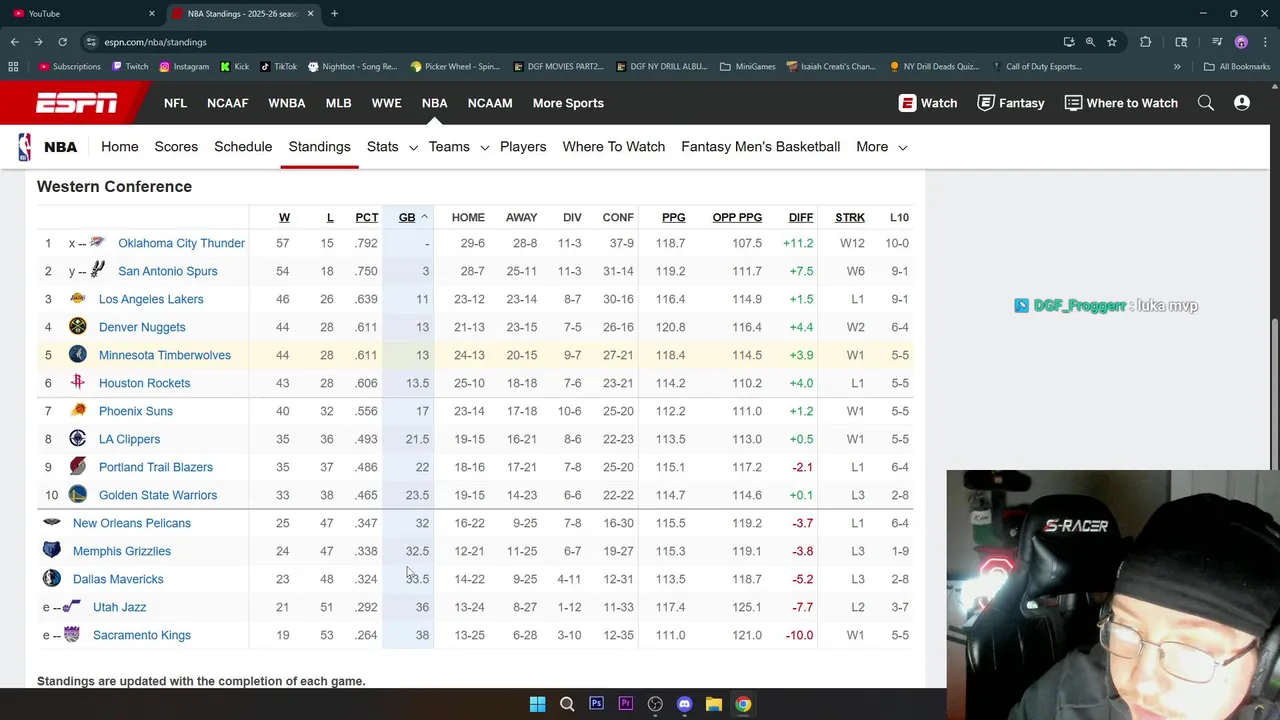Select NFL in the ESPN top menu
Viewport: 1280px width, 720px height.
[175, 103]
